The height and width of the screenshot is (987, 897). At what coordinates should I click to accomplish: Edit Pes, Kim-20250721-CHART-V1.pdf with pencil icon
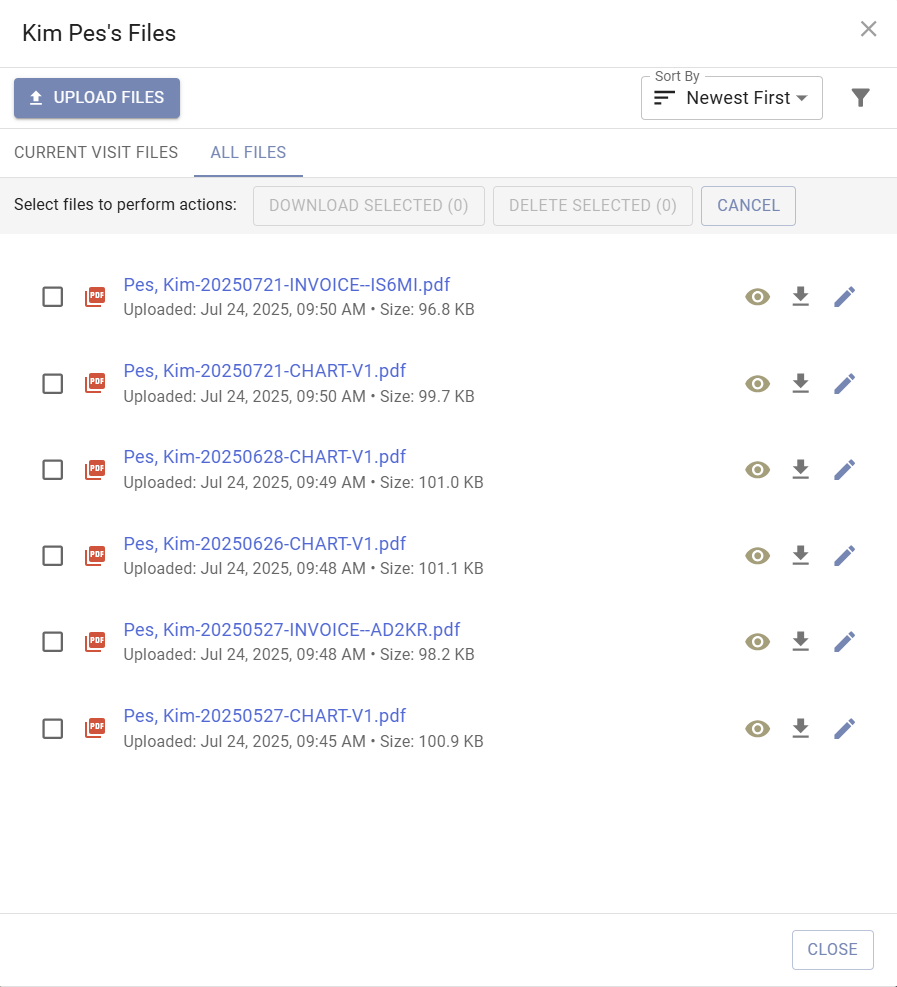[x=844, y=383]
